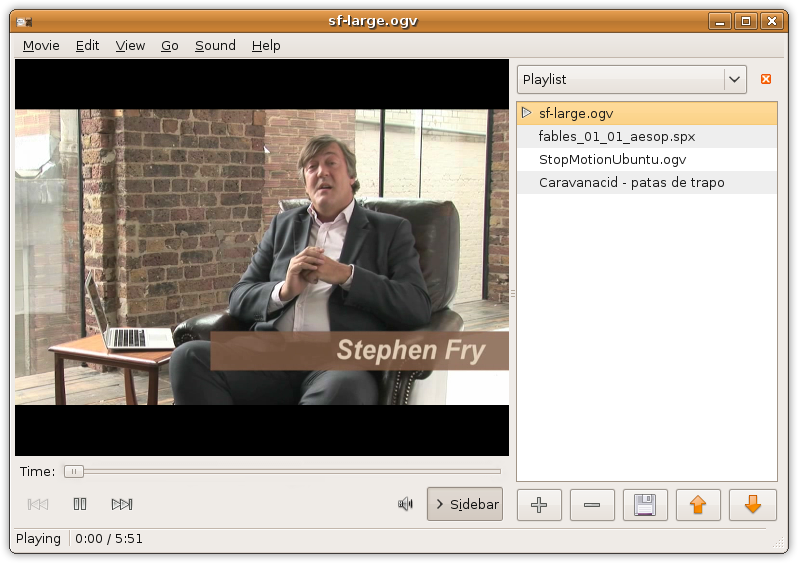Select Caravanacid - patas de trapo

pos(647,182)
